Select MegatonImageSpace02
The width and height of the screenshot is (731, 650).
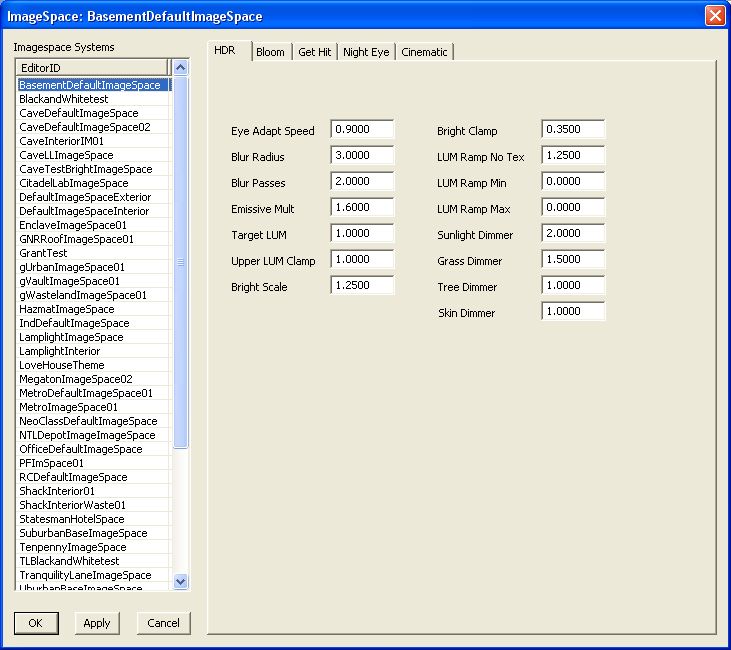[93, 379]
